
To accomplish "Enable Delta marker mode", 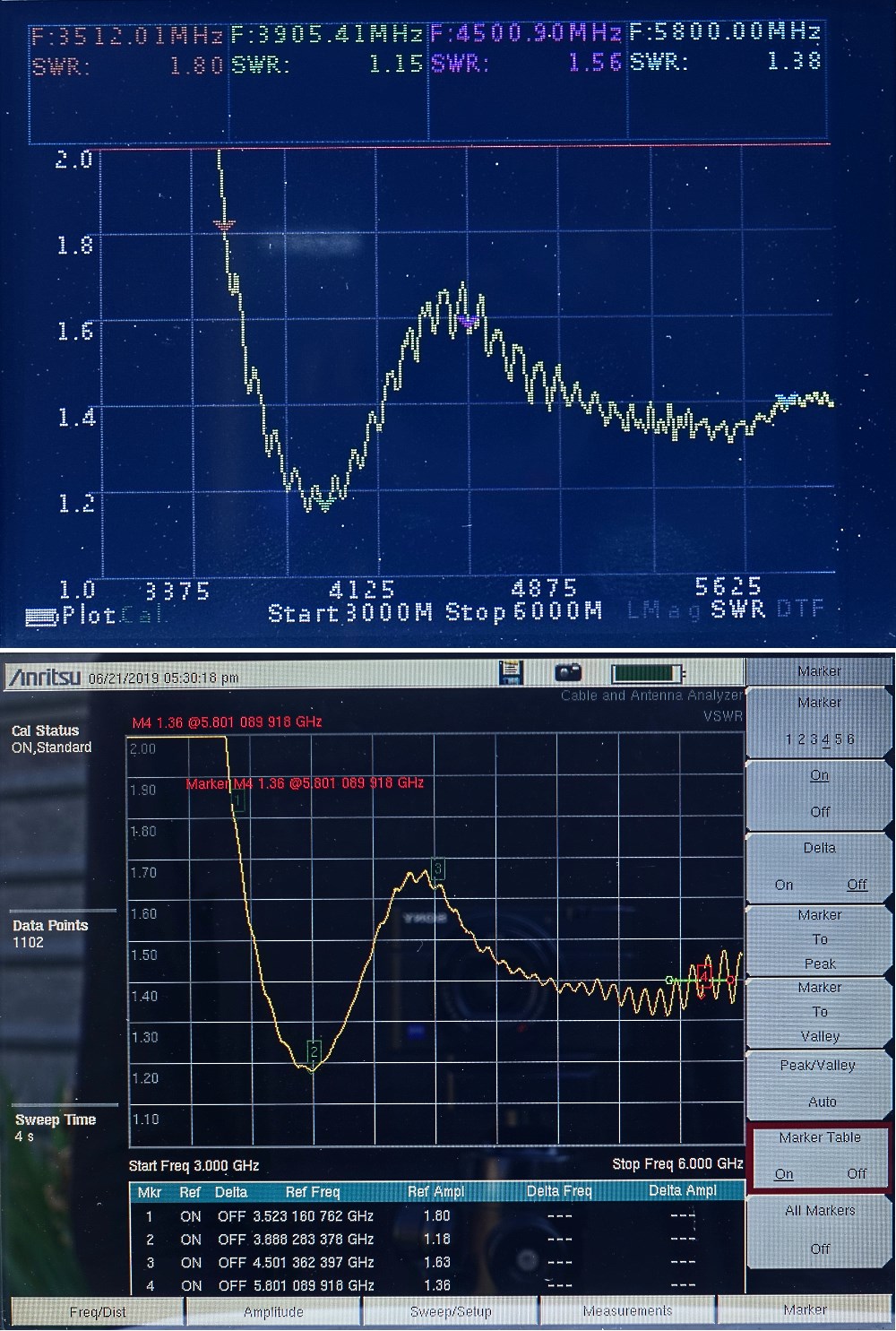I will point(783,885).
